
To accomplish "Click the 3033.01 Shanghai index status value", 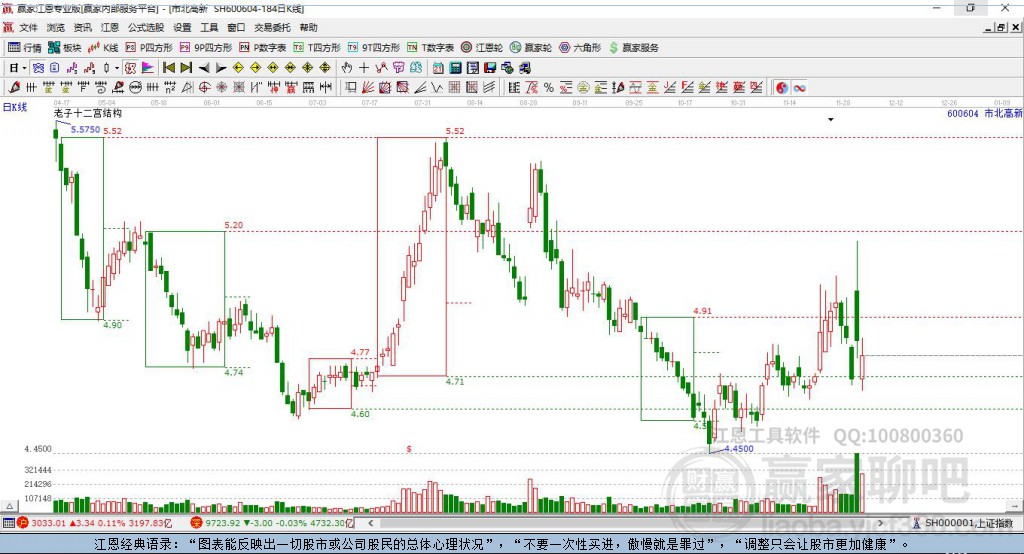I will [x=48, y=523].
